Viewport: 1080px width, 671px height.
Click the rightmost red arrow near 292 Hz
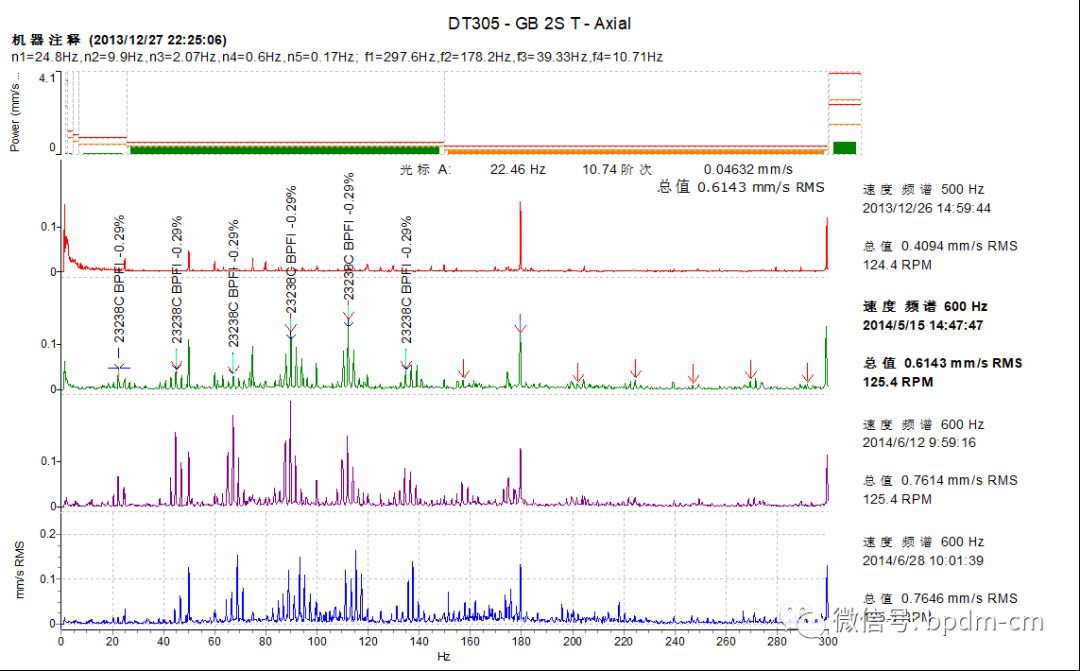coord(808,374)
